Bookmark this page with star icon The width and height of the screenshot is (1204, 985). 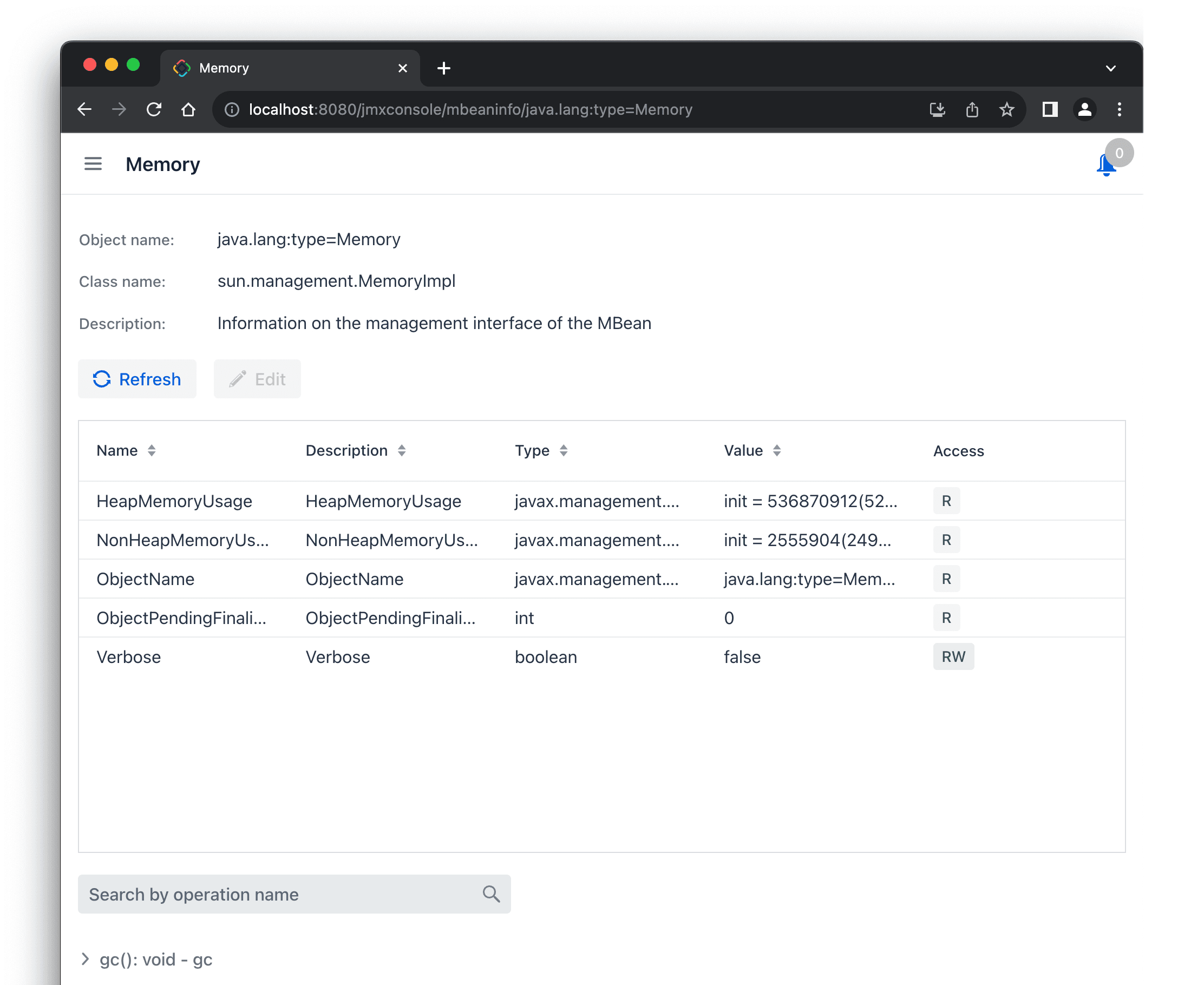(1006, 109)
